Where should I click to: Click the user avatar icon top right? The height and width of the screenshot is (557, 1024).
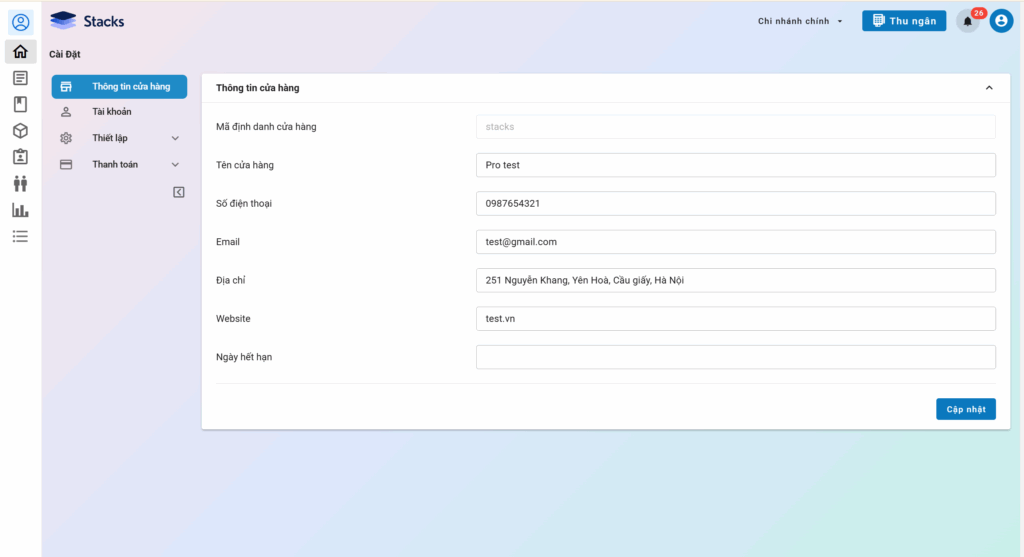[1001, 21]
